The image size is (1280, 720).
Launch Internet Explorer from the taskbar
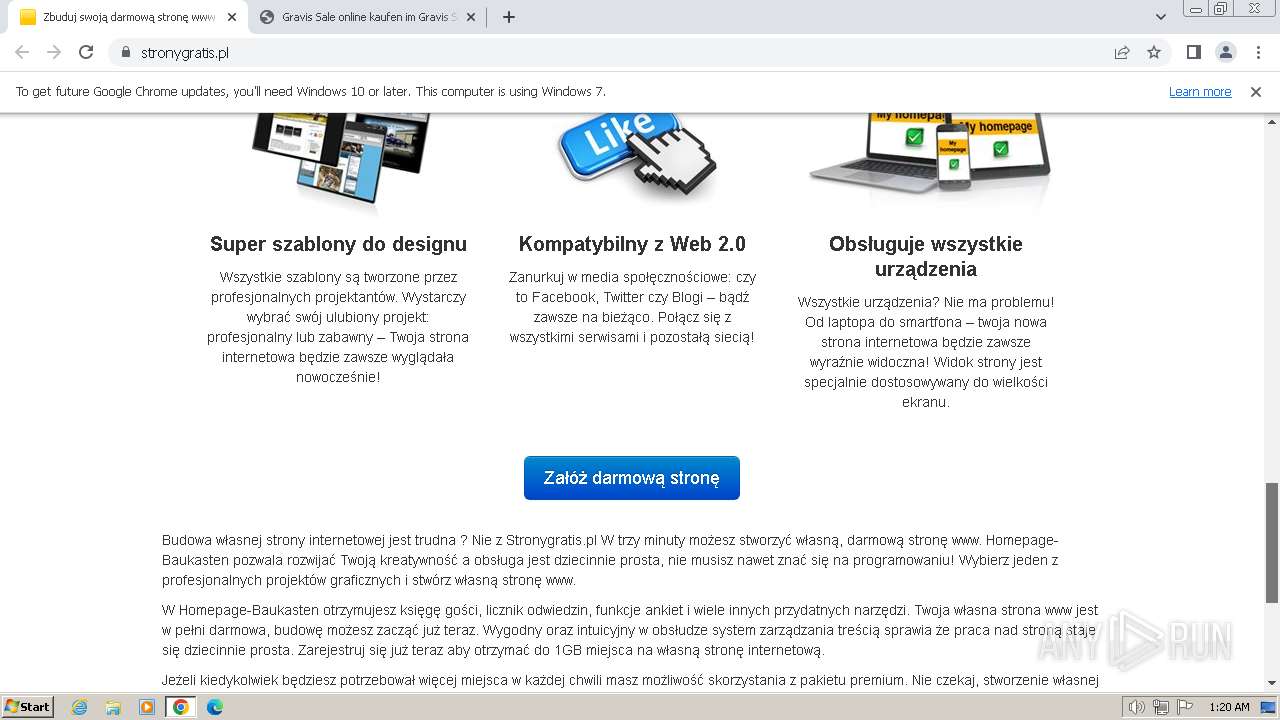(x=79, y=707)
